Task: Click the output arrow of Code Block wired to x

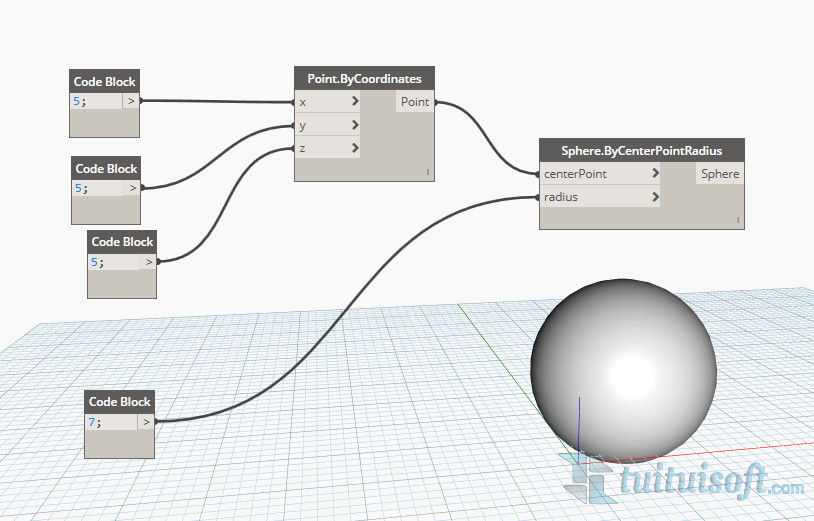Action: coord(131,101)
